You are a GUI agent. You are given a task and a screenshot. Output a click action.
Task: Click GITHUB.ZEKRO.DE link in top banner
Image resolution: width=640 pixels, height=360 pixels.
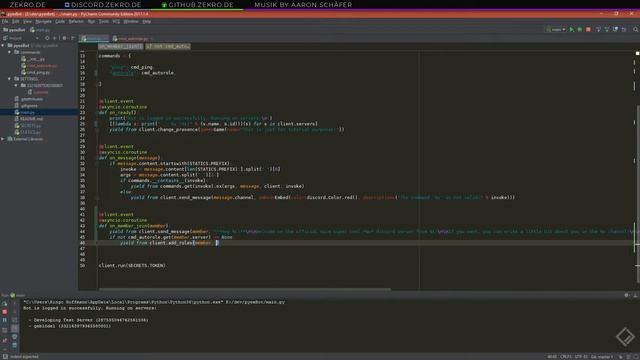point(198,5)
